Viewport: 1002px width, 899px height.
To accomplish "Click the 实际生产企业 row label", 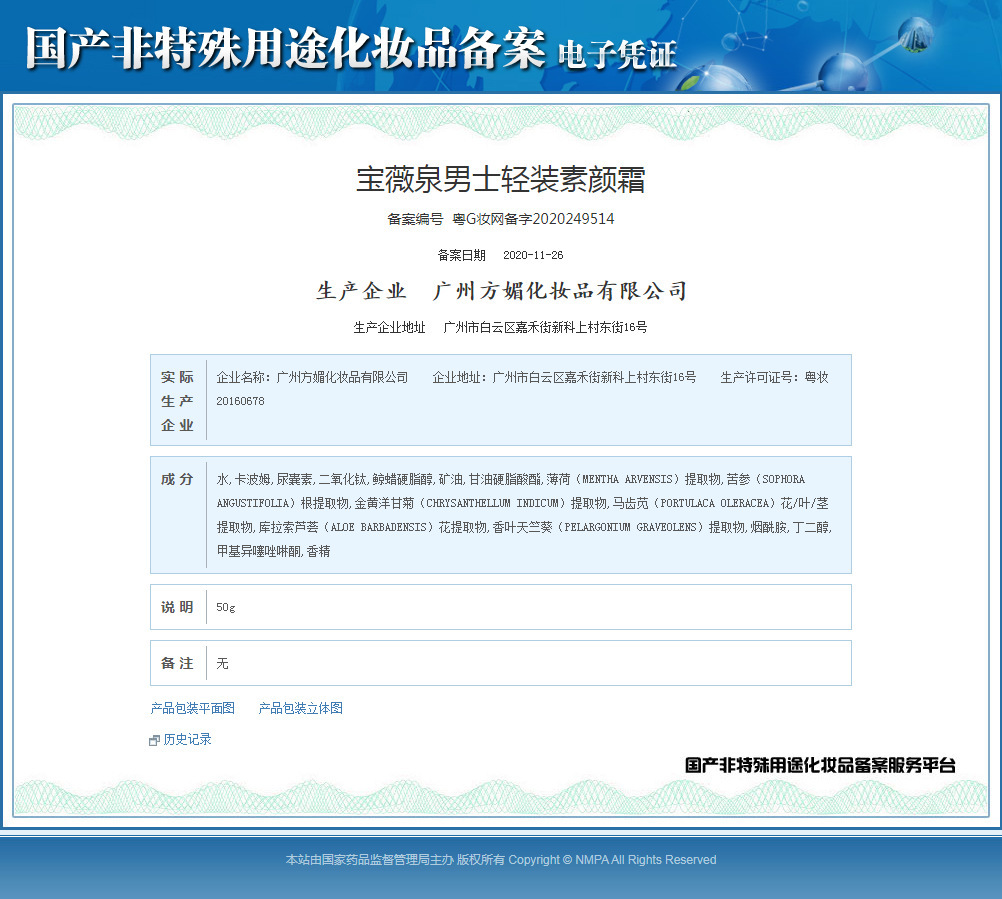I will click(x=177, y=401).
